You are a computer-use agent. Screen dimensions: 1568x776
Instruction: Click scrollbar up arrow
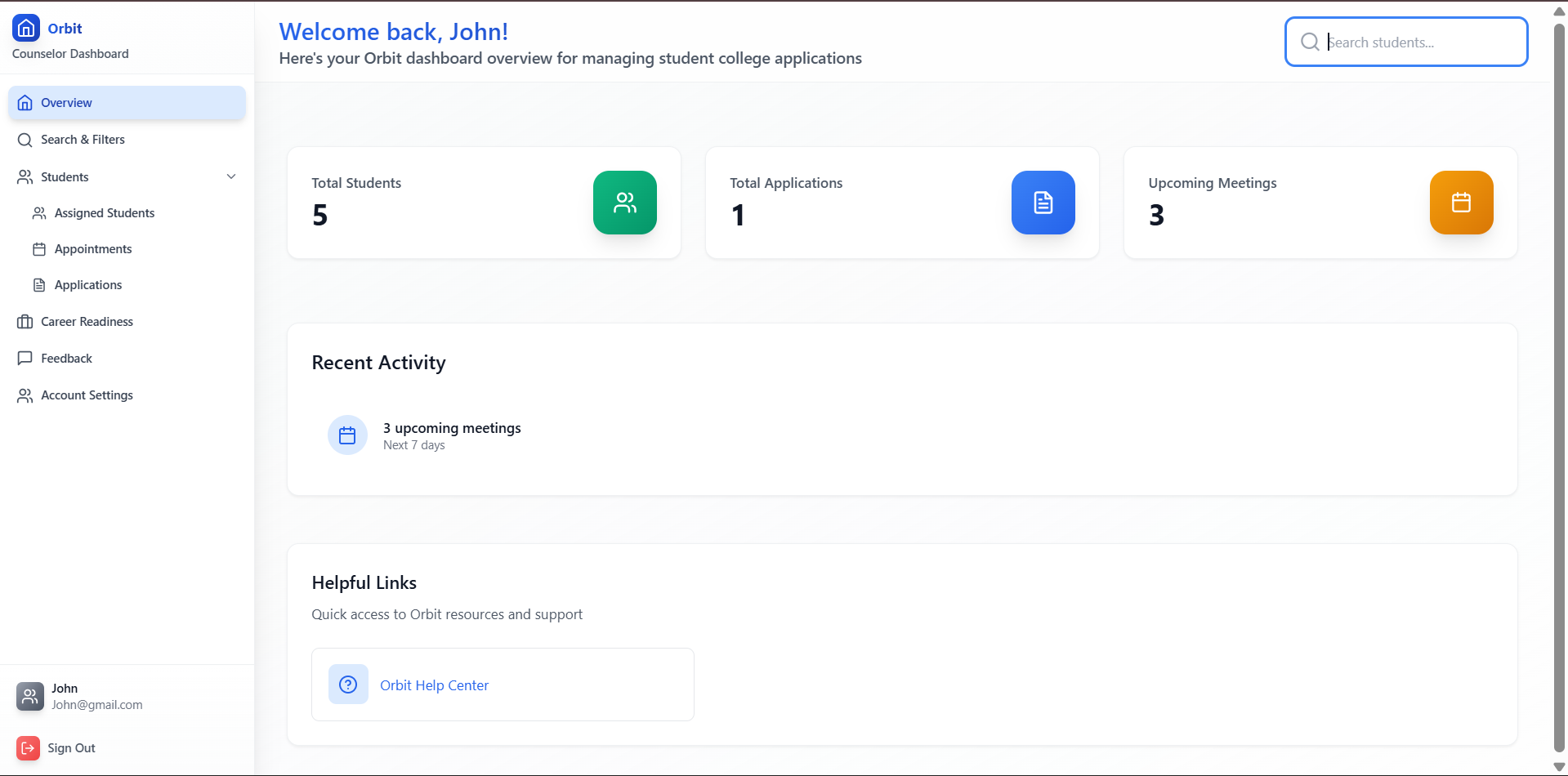coord(1559,11)
